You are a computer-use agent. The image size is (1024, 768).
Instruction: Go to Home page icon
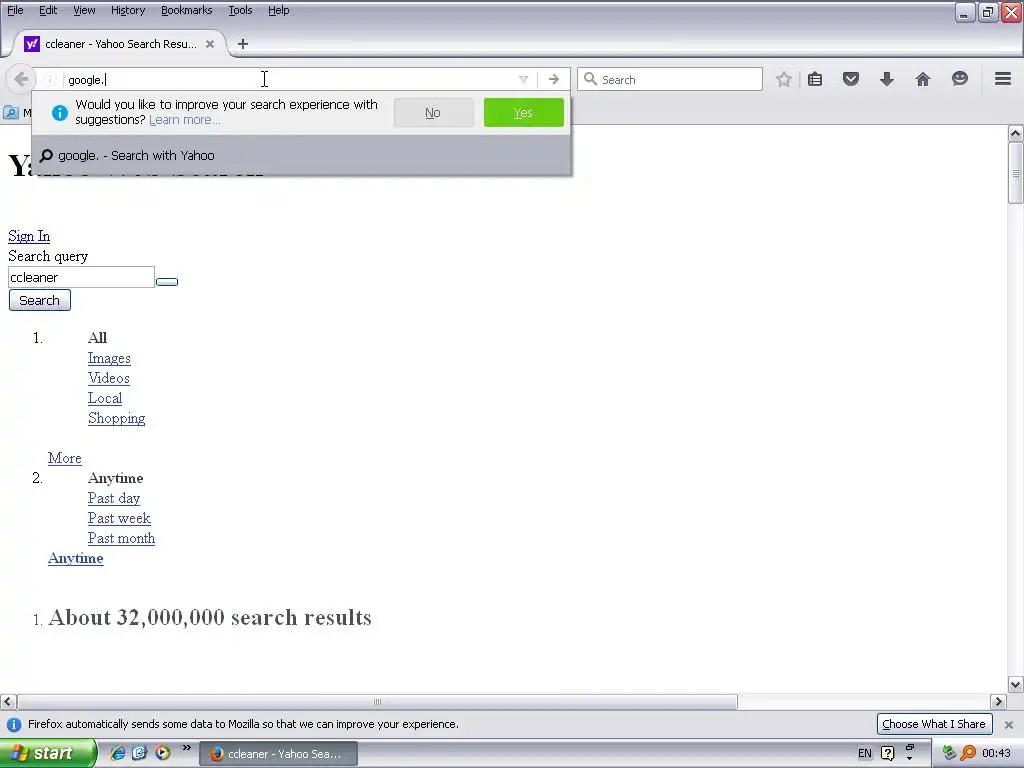pos(922,80)
